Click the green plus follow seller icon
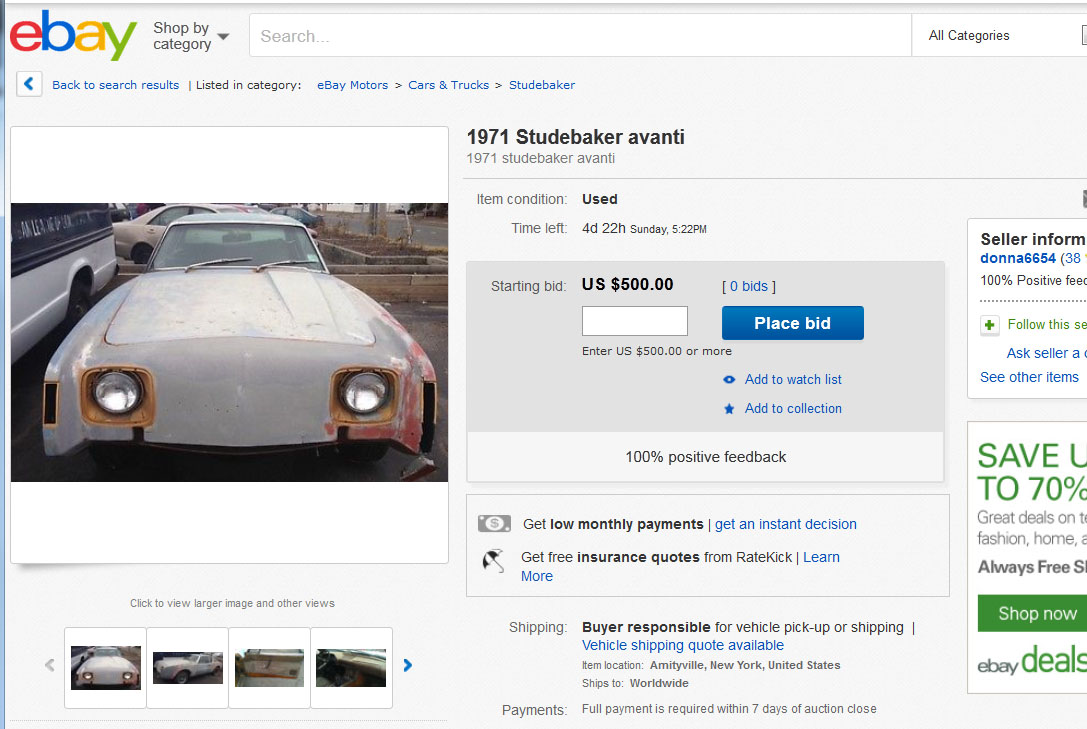 pyautogui.click(x=990, y=325)
